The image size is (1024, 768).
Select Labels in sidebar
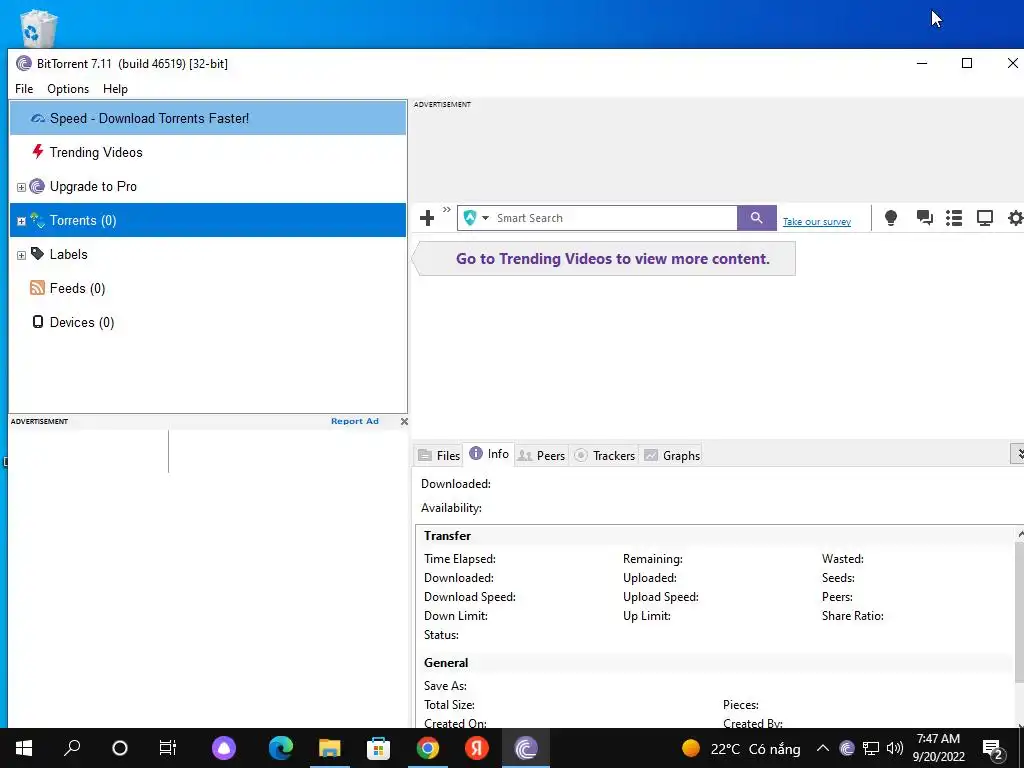click(x=208, y=254)
